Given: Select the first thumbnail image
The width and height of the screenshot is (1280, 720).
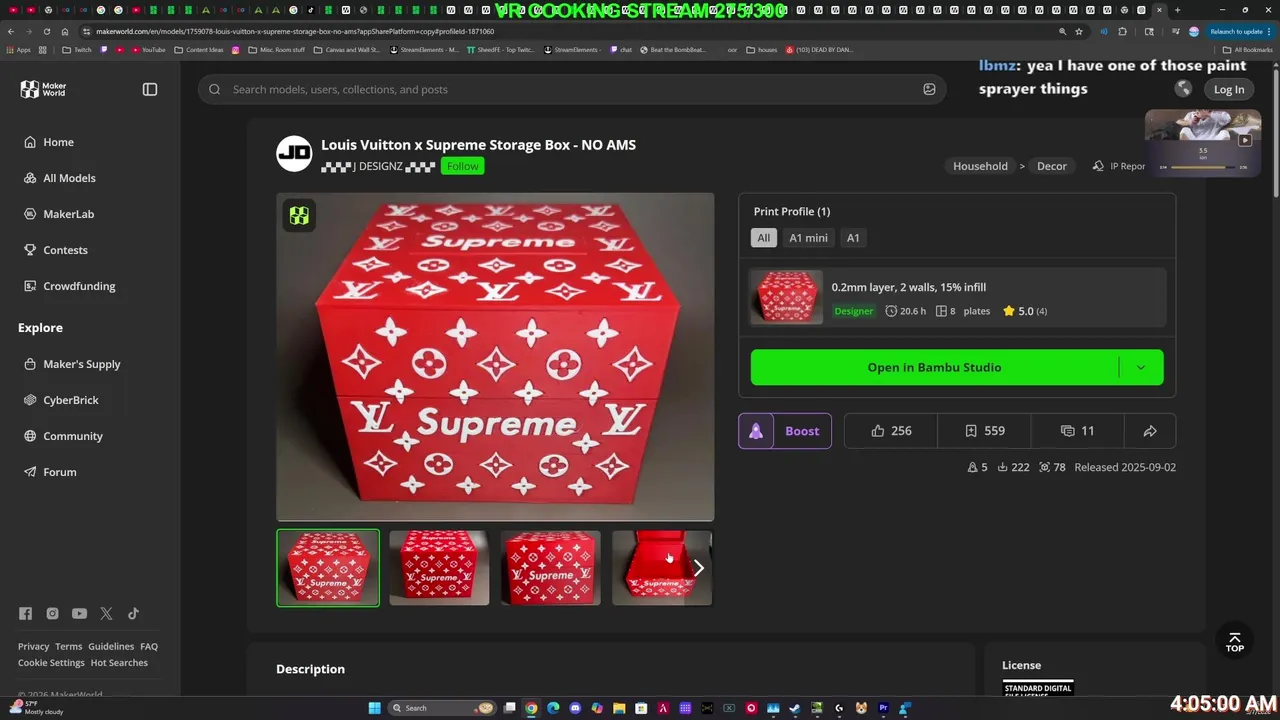Looking at the screenshot, I should [328, 568].
